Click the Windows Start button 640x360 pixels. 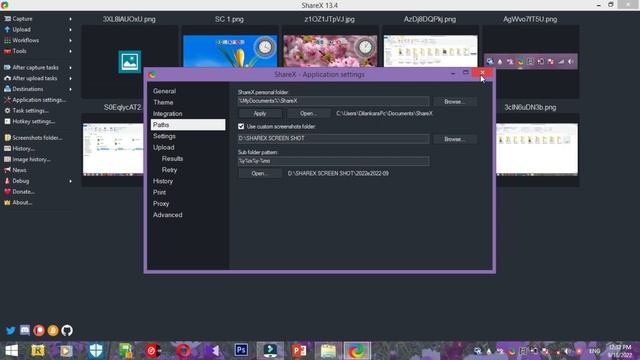pos(12,351)
